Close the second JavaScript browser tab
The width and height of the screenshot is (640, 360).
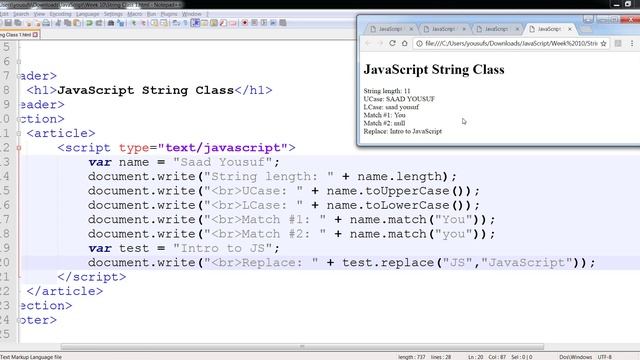(x=464, y=29)
